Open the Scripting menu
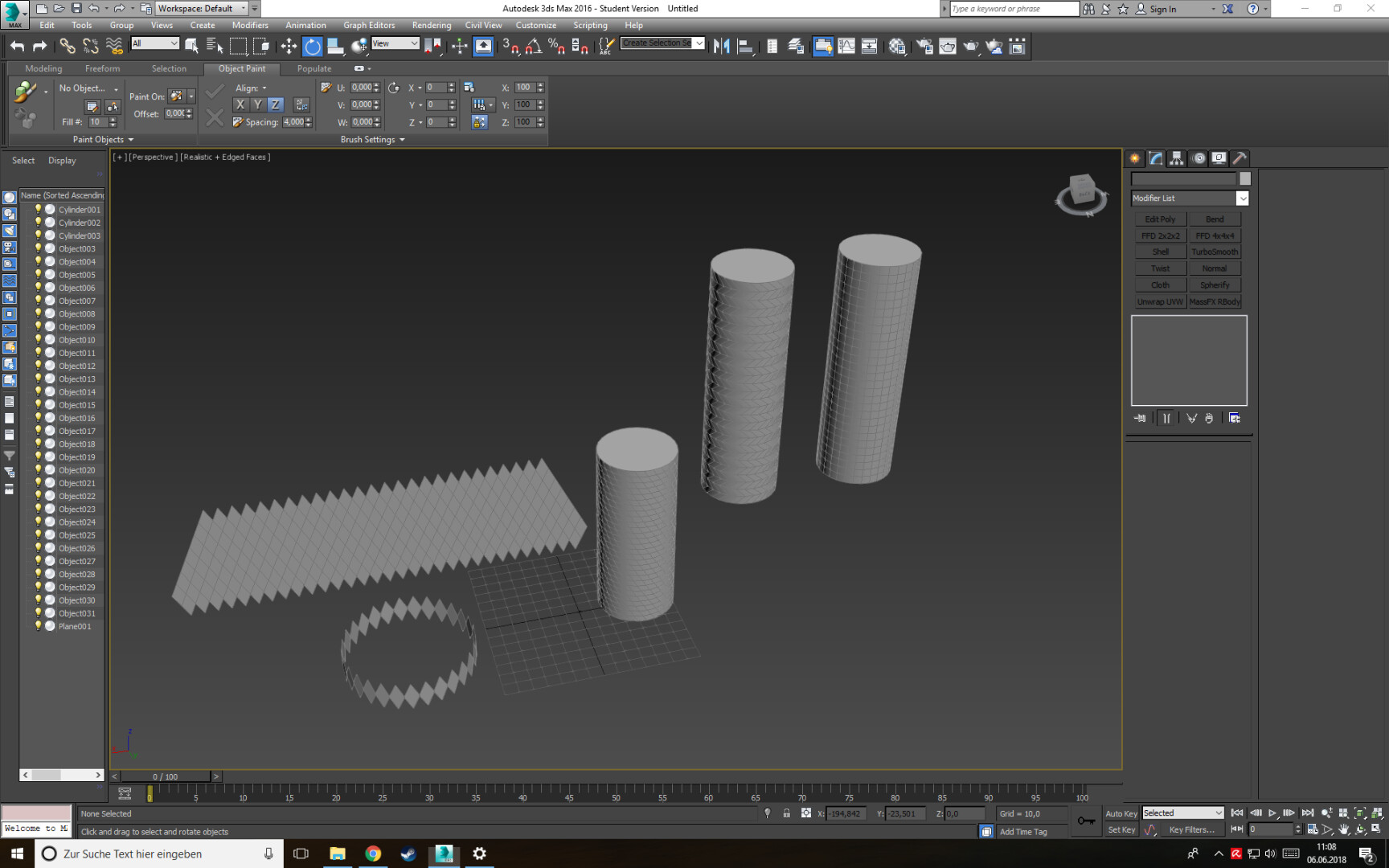Image resolution: width=1389 pixels, height=868 pixels. [590, 25]
